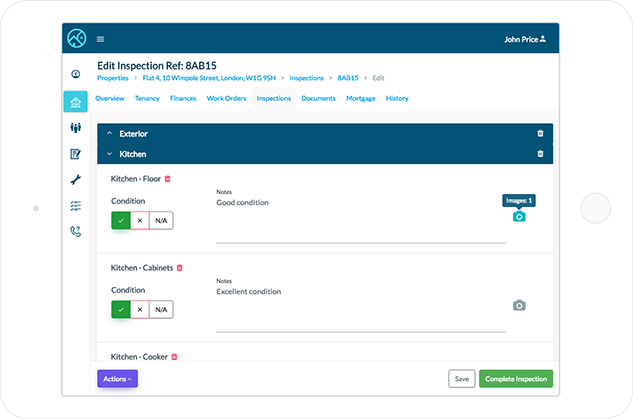Select the Inspections tab
Viewport: 633px width, 419px height.
click(x=274, y=98)
